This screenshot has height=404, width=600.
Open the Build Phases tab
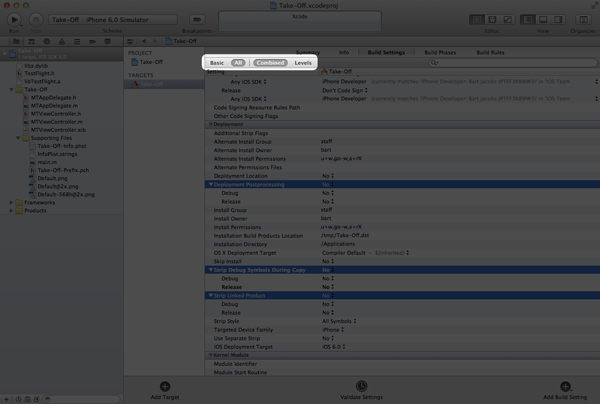(x=440, y=52)
